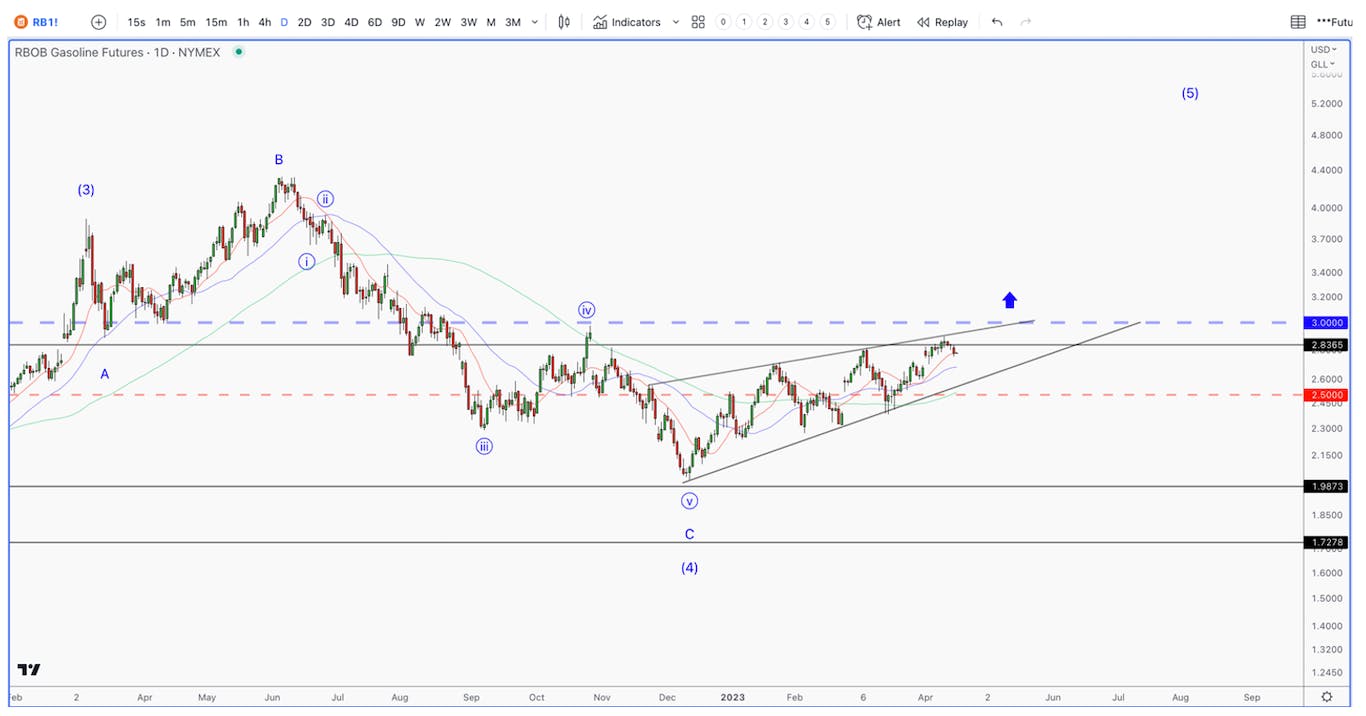
Task: Open the candlestick chart type selector
Action: point(565,22)
